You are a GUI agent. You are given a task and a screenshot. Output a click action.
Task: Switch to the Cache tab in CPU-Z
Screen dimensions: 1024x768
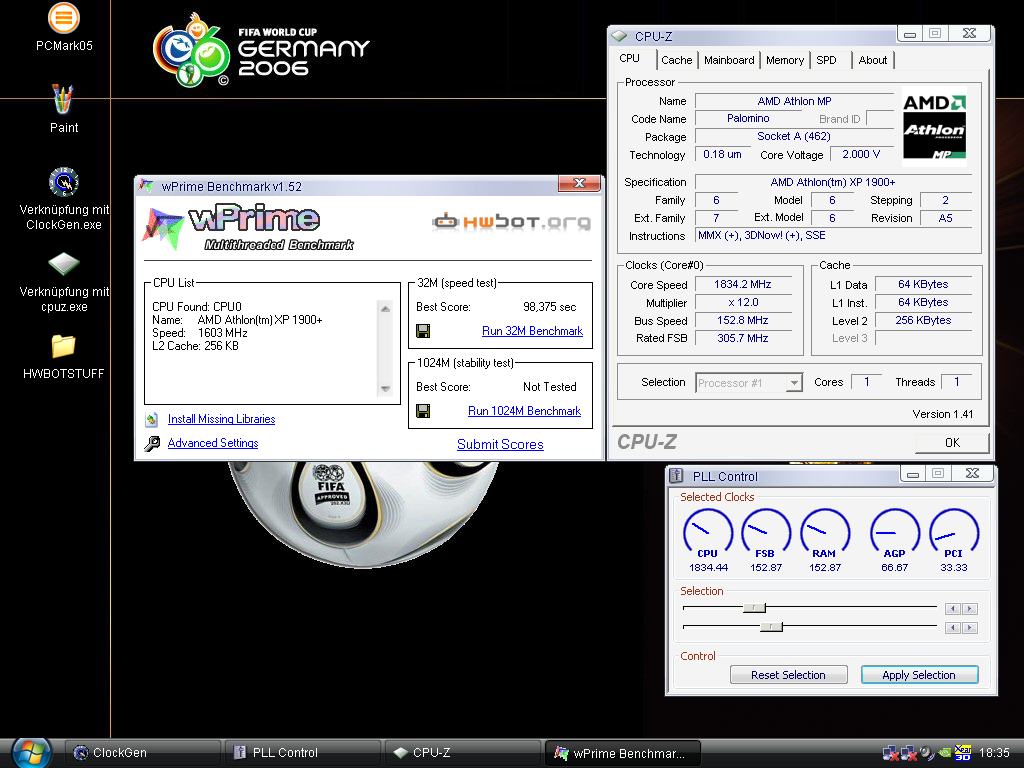pos(677,60)
